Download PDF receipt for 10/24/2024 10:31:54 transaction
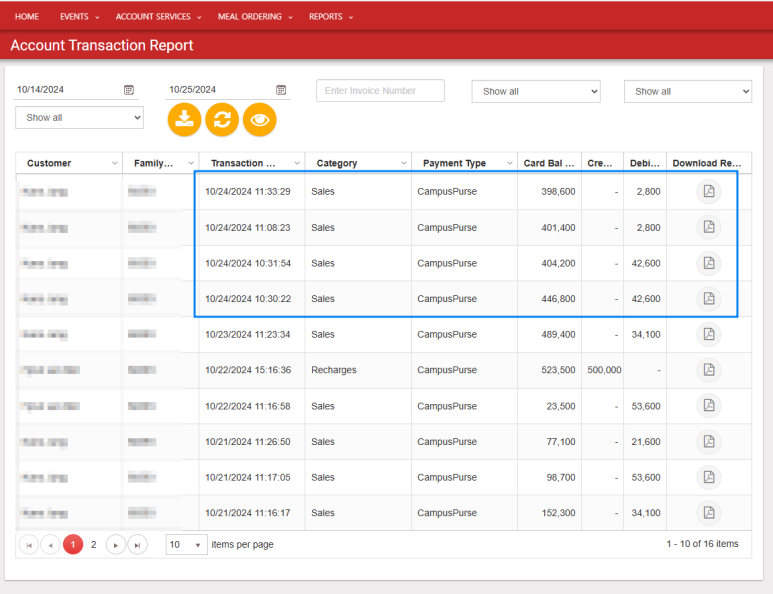The height and width of the screenshot is (594, 773). [709, 263]
